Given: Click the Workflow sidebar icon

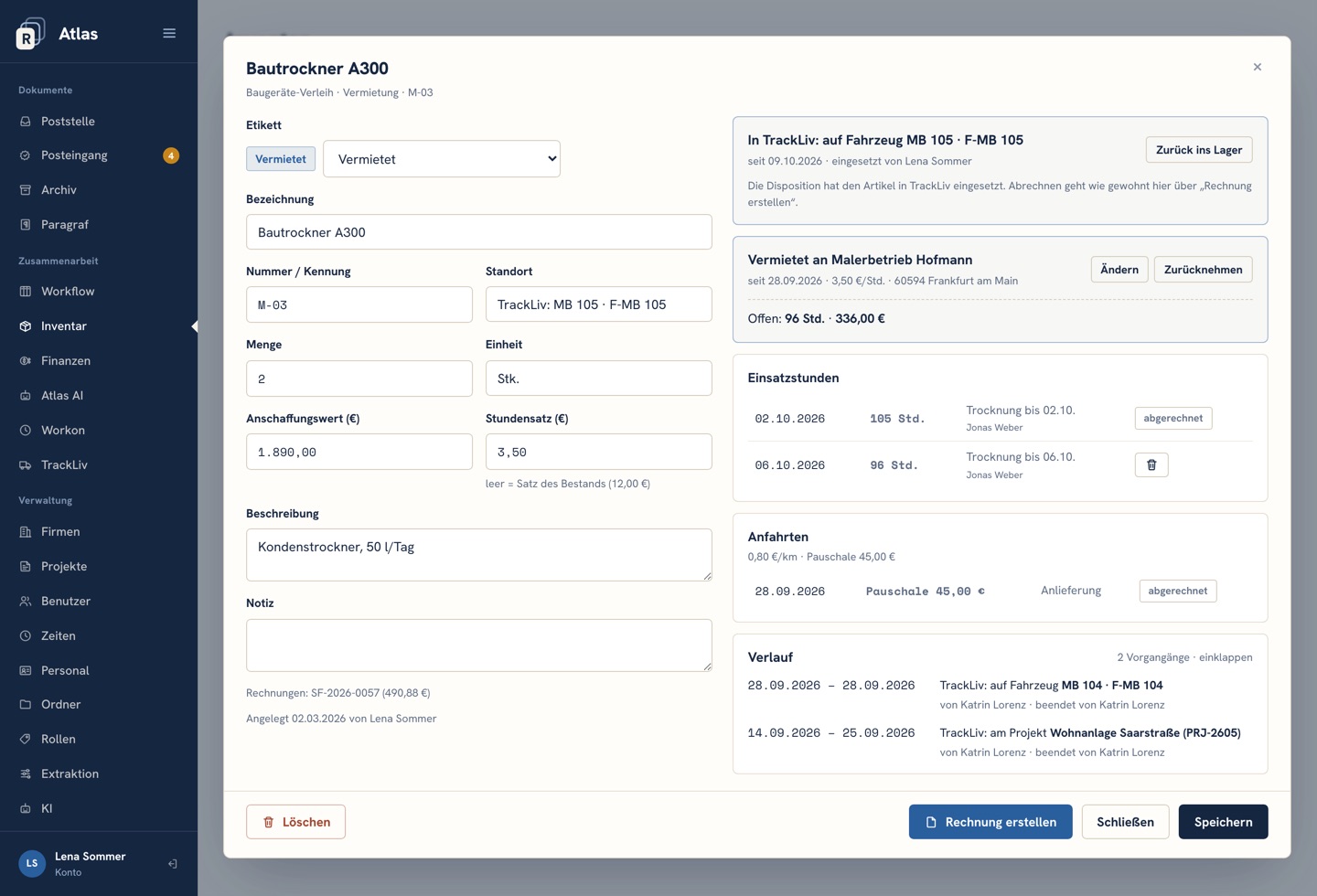Looking at the screenshot, I should 26,292.
